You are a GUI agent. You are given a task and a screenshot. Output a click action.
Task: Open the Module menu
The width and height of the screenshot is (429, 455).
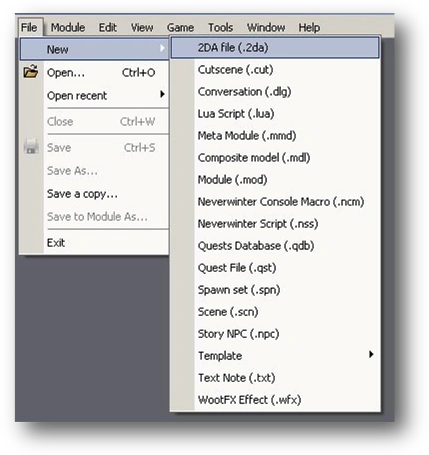point(68,27)
